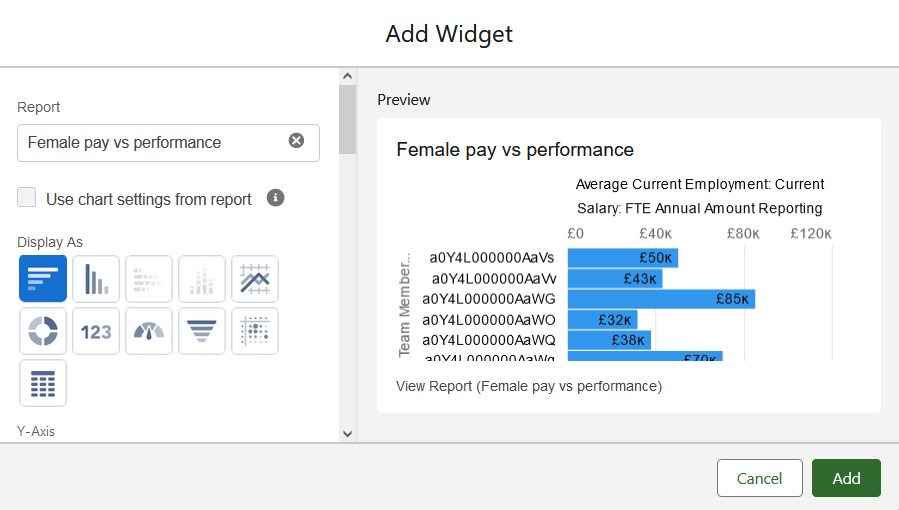Viewport: 899px width, 510px height.
Task: Open the View Report link
Action: pos(528,386)
